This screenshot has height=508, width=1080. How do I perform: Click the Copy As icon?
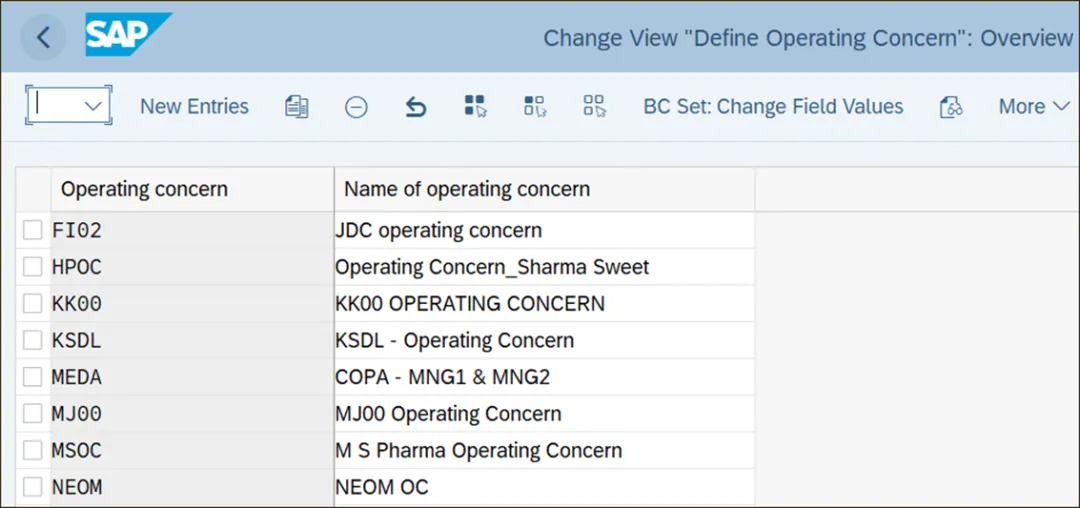[296, 107]
